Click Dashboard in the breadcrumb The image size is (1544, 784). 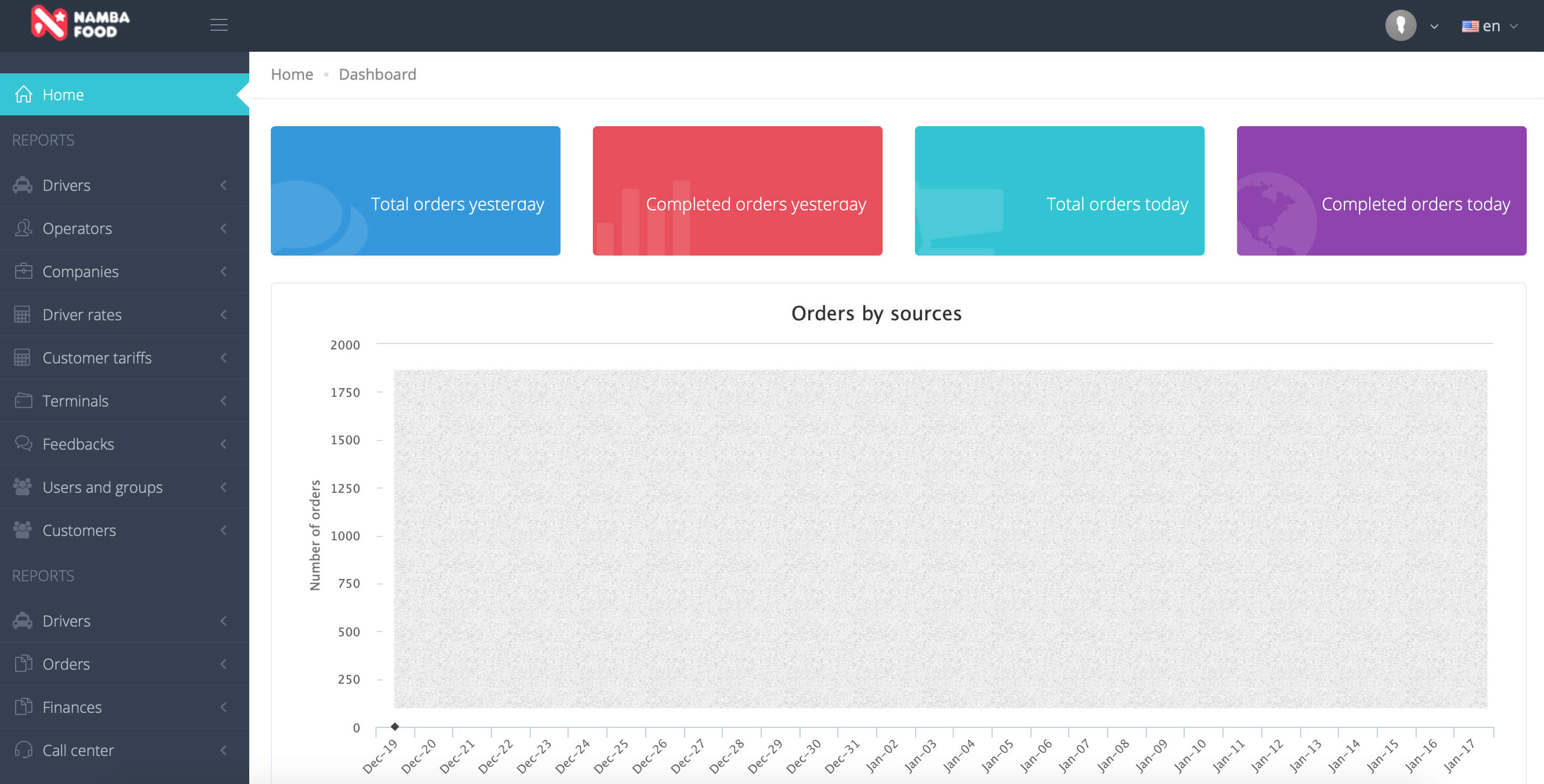pyautogui.click(x=377, y=74)
